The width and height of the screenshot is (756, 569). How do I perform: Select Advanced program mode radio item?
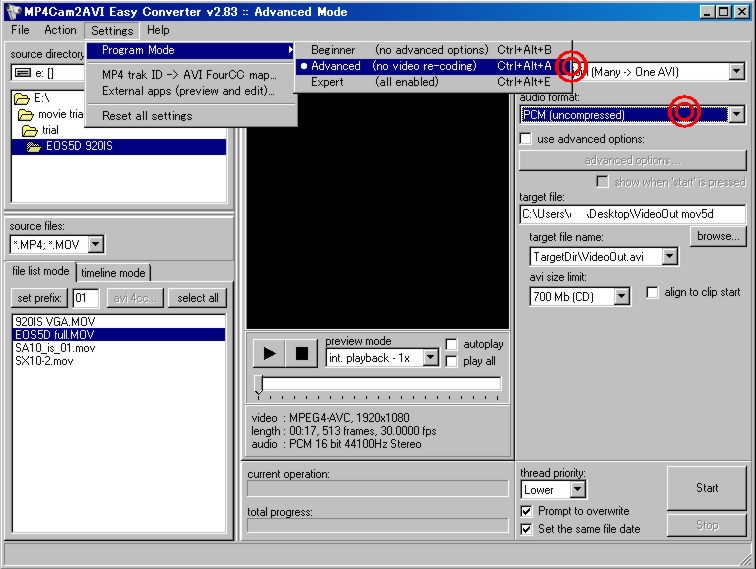[x=432, y=66]
